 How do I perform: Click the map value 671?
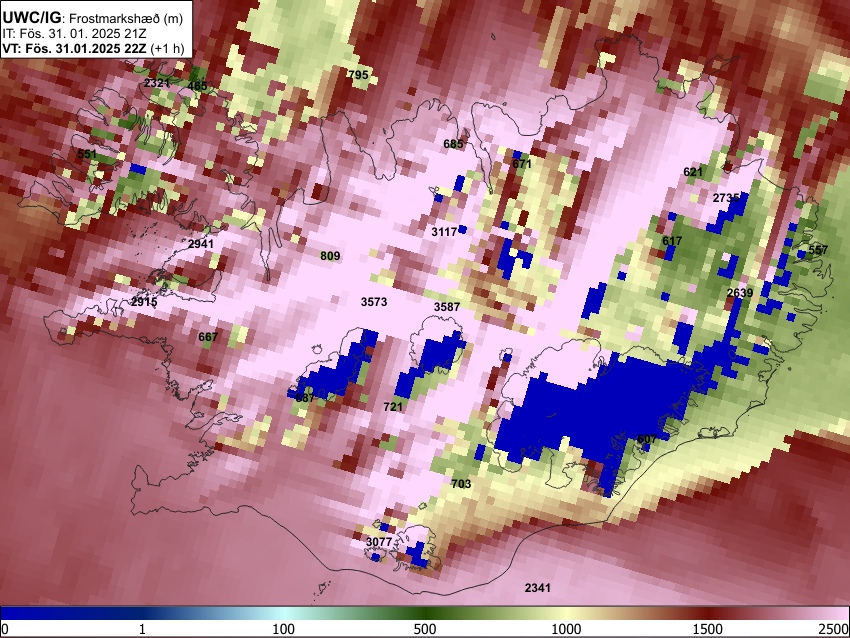point(521,164)
